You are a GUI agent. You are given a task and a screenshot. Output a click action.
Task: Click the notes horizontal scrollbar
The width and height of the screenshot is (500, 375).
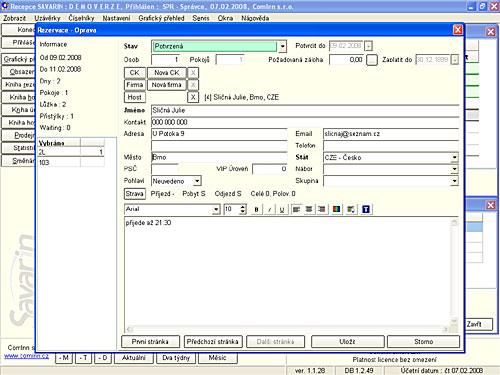click(287, 329)
